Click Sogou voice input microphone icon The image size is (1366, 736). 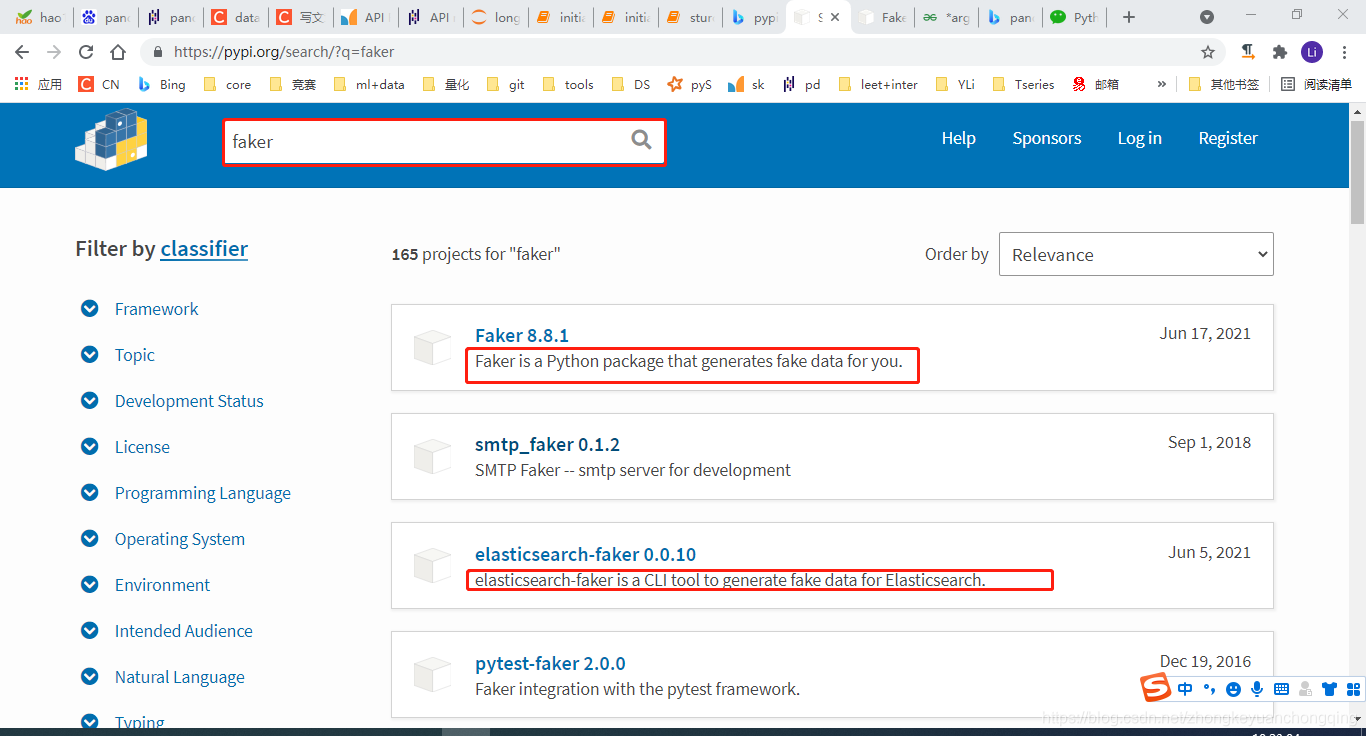1257,689
